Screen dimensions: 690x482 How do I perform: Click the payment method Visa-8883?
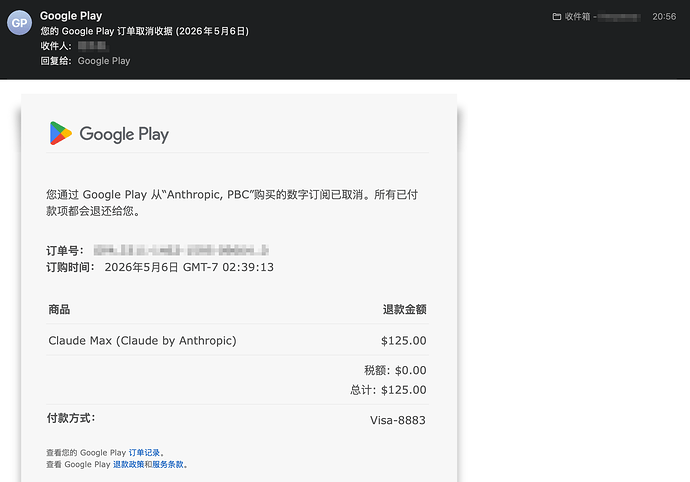(398, 420)
